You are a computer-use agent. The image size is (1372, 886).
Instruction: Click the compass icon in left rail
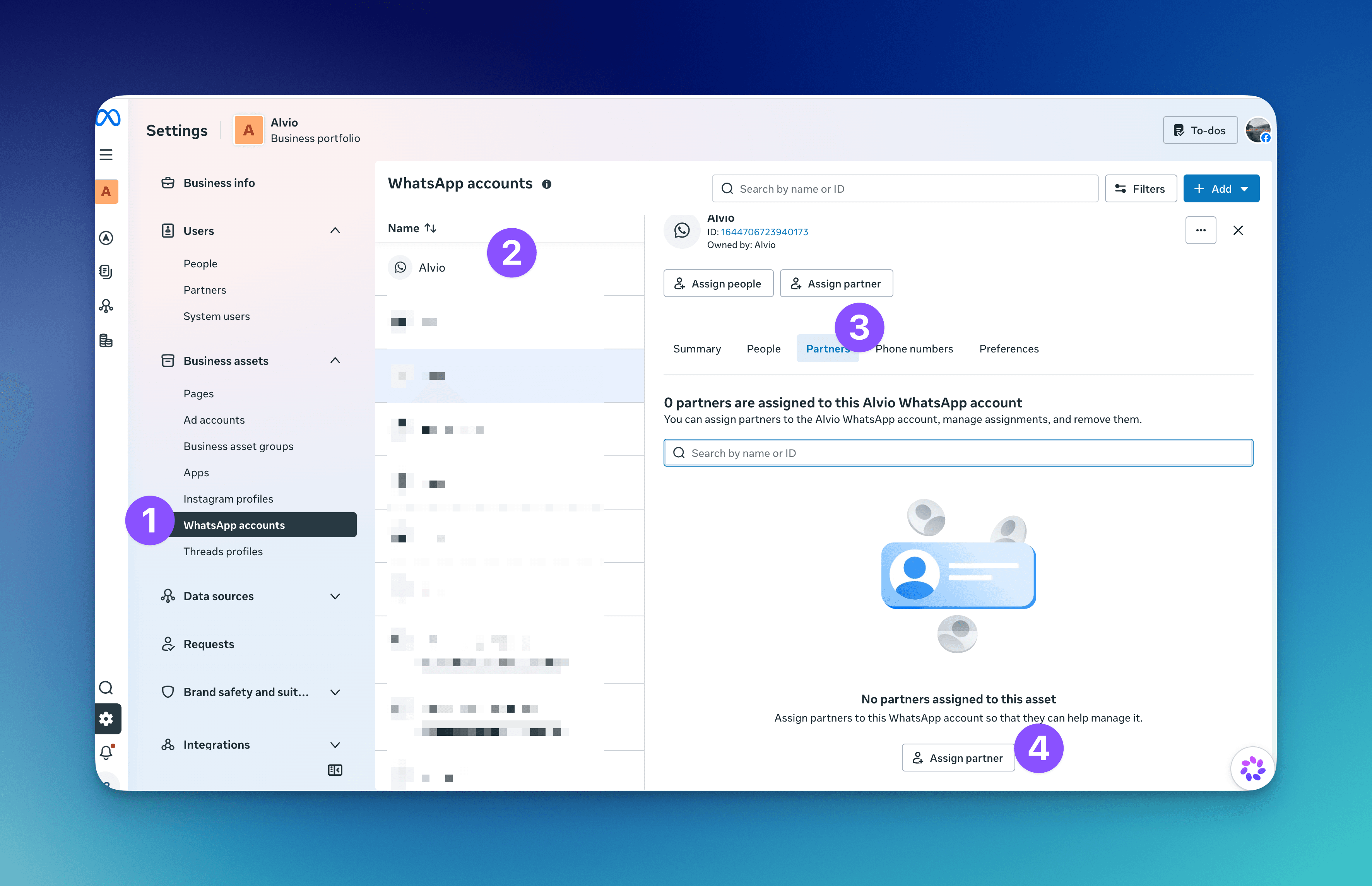[106, 238]
